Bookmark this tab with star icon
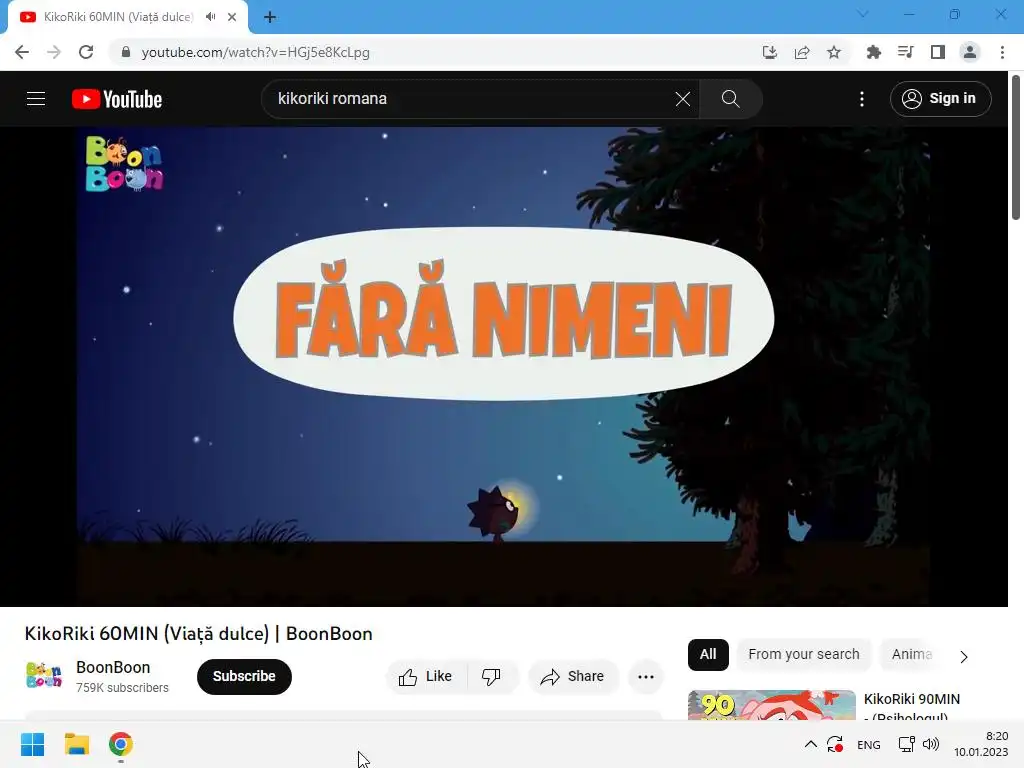The height and width of the screenshot is (768, 1024). [x=834, y=52]
